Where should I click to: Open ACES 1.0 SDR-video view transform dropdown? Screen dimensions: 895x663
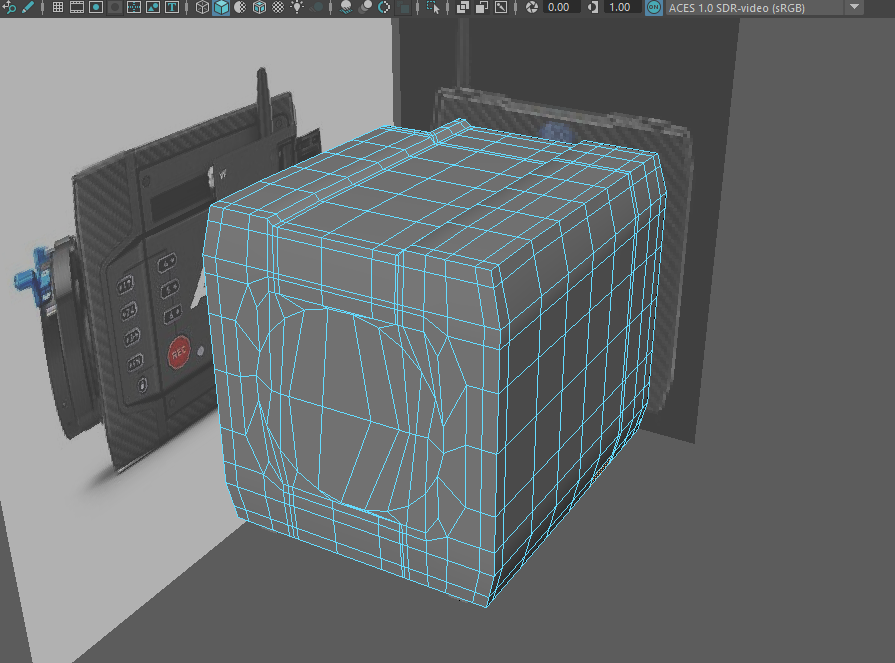click(764, 7)
